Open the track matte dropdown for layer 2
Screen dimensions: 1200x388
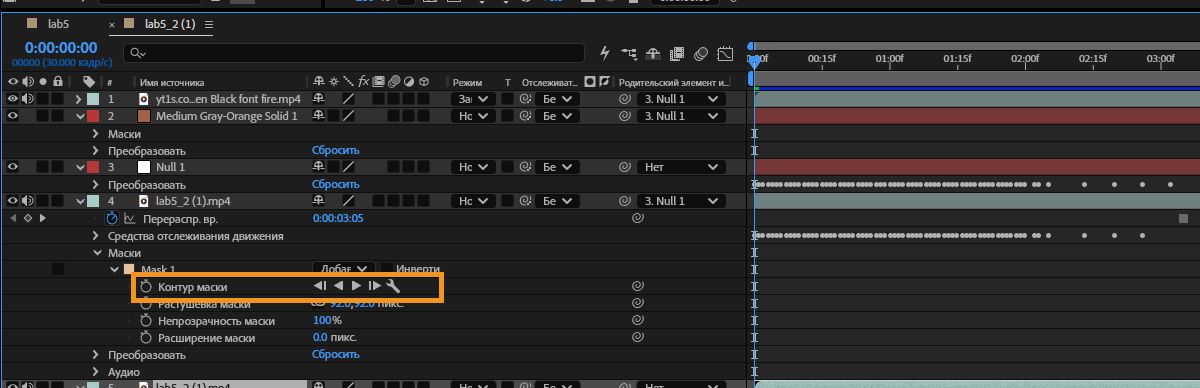pyautogui.click(x=556, y=116)
